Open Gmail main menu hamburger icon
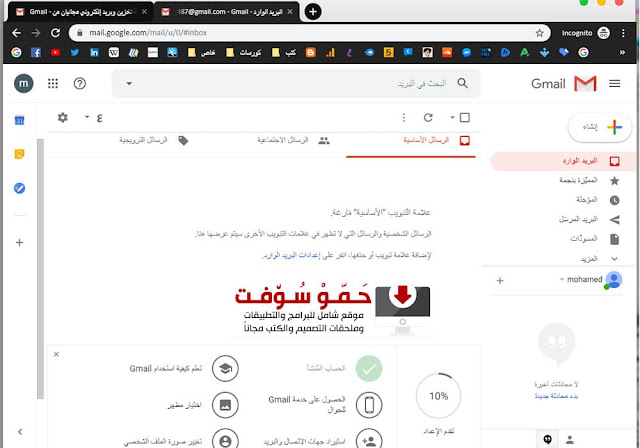Viewport: 640px width, 448px height. click(x=615, y=84)
